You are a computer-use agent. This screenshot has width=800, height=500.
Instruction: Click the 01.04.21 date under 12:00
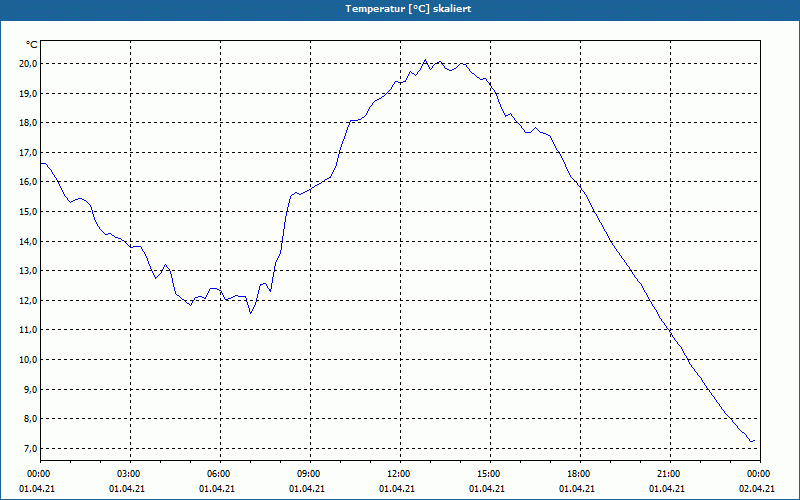point(397,489)
